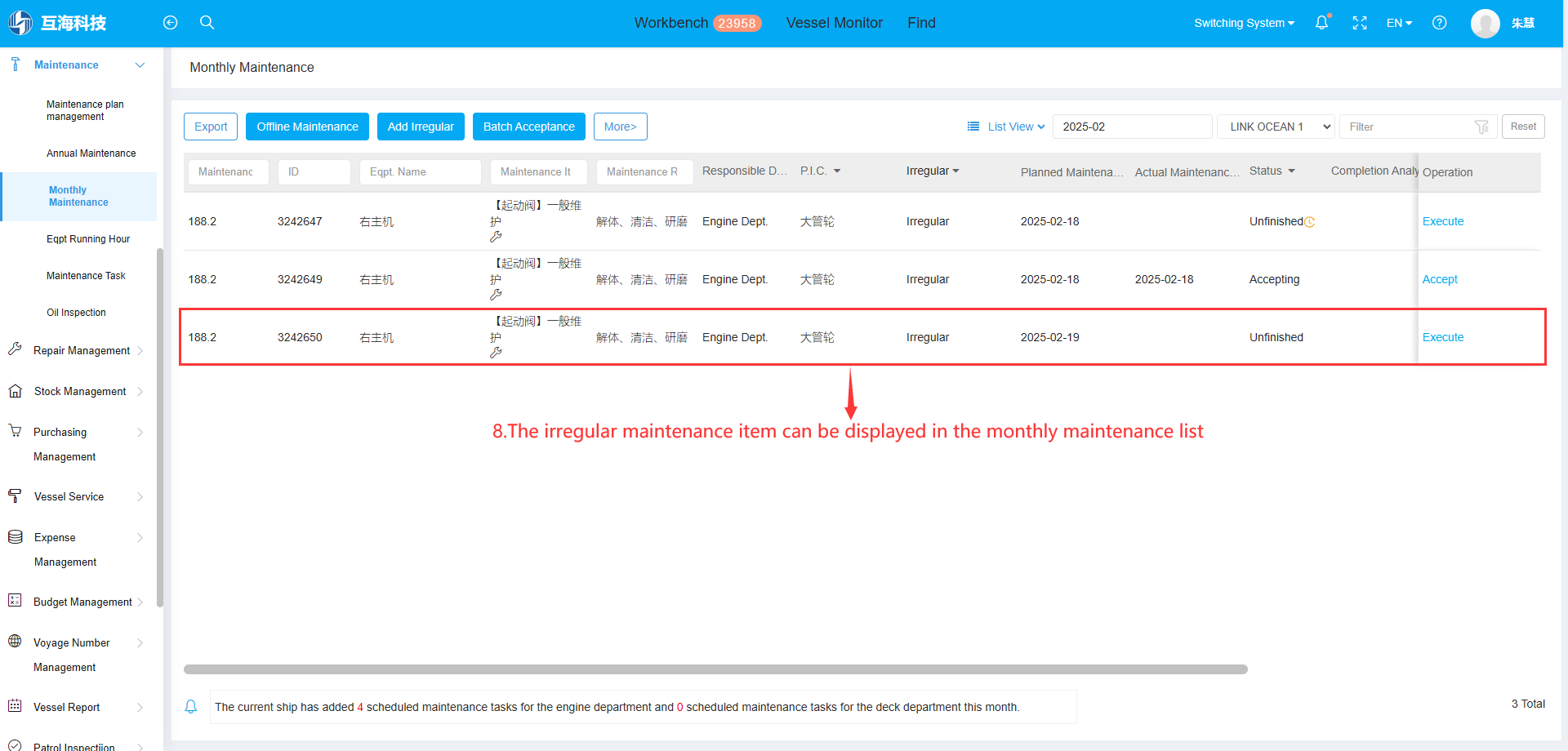Click the Budget Management icon
Viewport: 1568px width, 751px height.
[15, 600]
